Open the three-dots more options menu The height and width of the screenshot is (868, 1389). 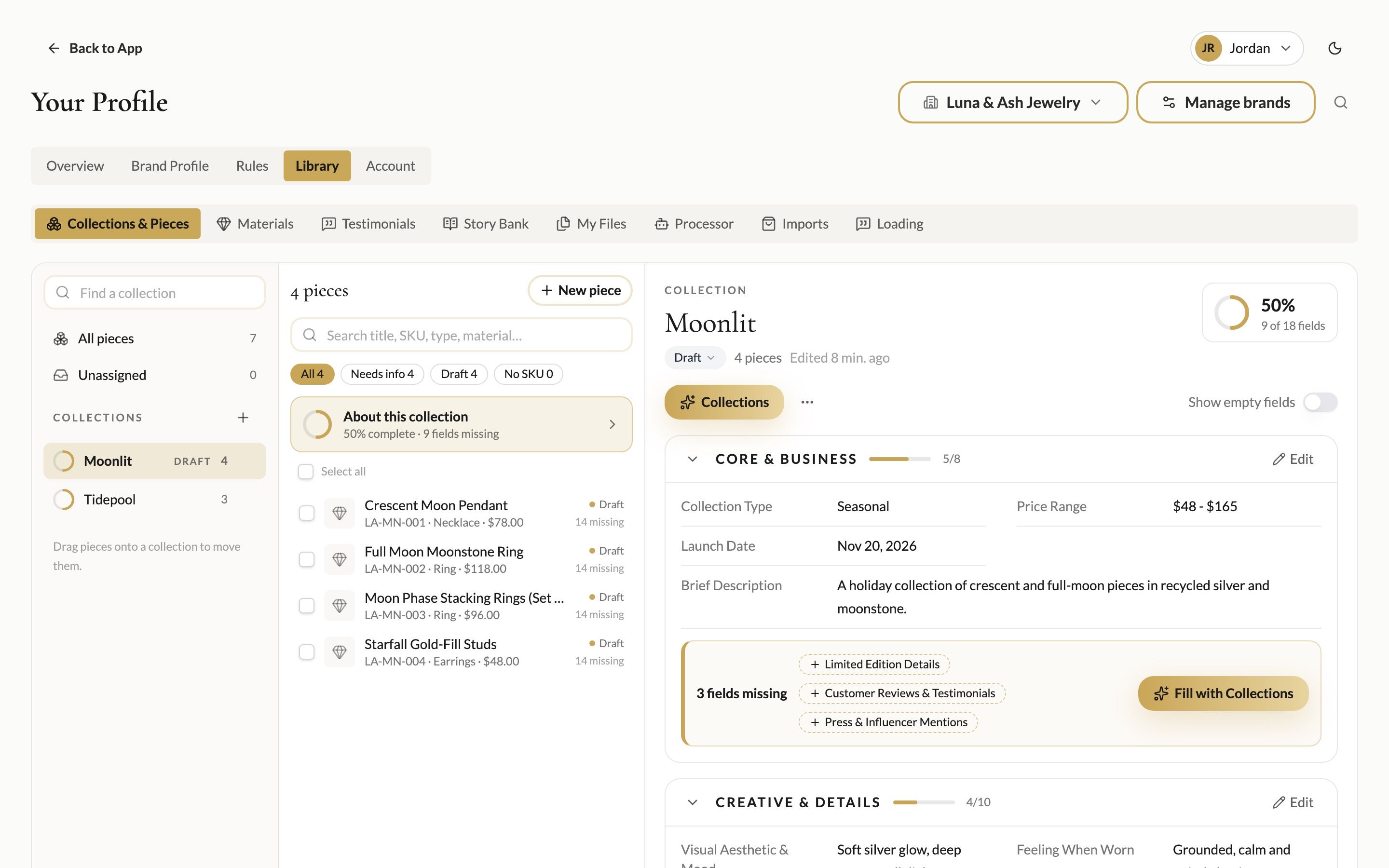pos(807,402)
